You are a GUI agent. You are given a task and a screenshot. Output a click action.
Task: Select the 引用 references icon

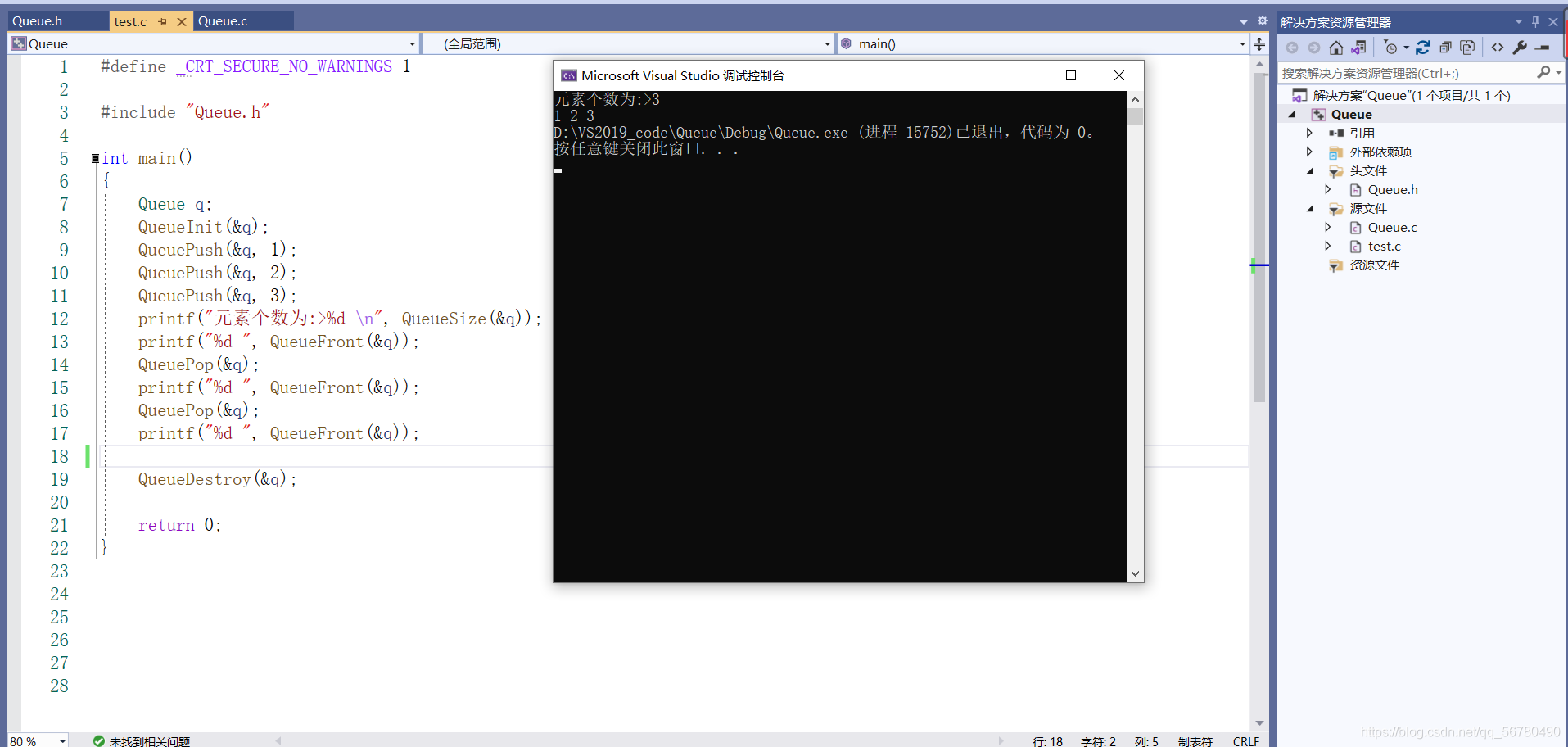click(x=1336, y=133)
